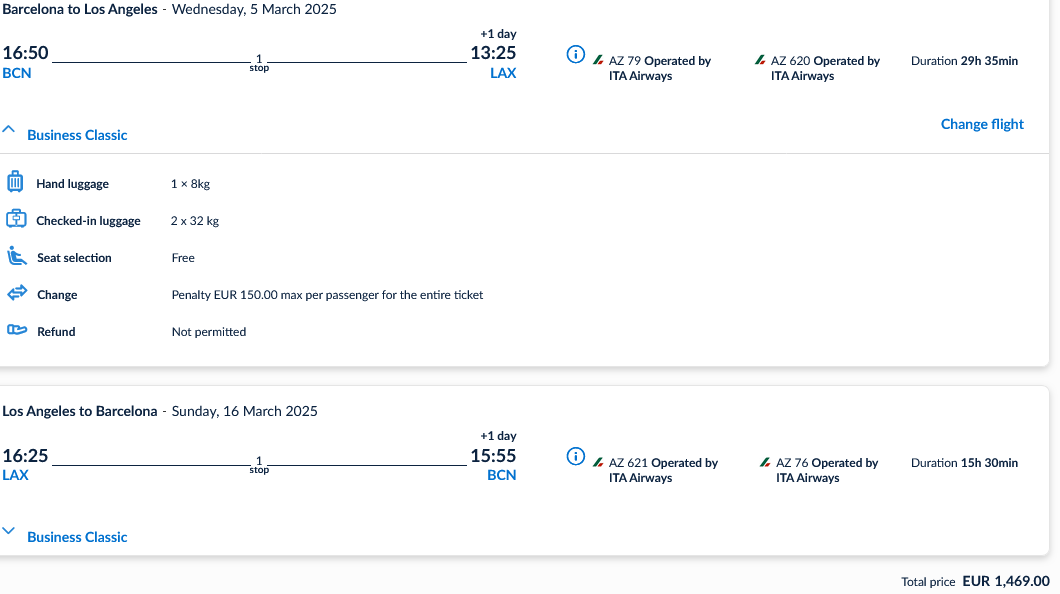The height and width of the screenshot is (594, 1060).
Task: Click the Change flight link
Action: [x=982, y=124]
